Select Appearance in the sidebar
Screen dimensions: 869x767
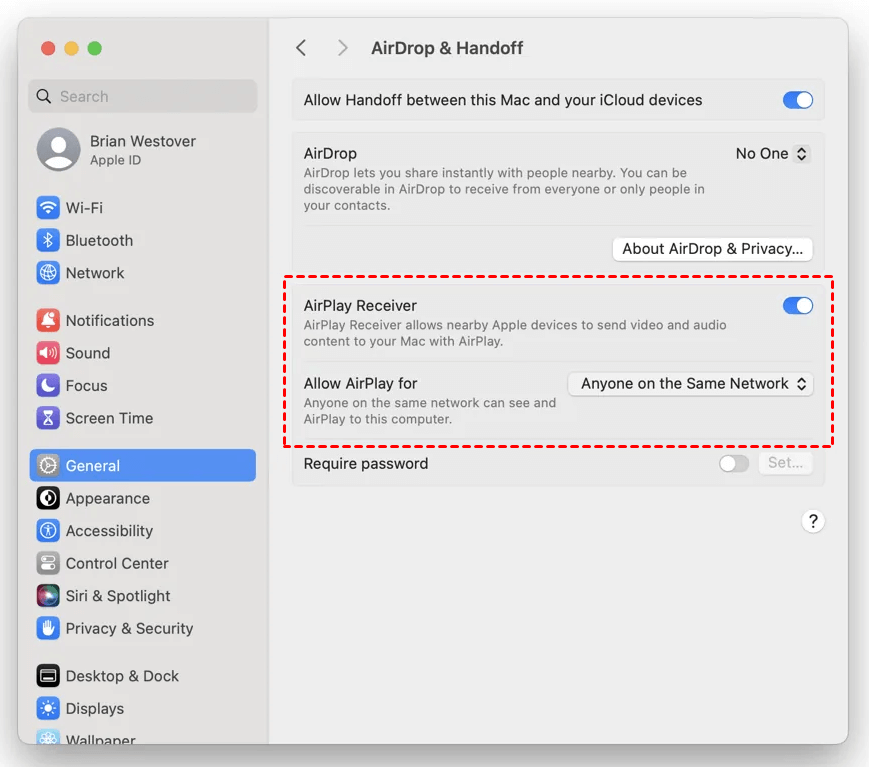107,499
